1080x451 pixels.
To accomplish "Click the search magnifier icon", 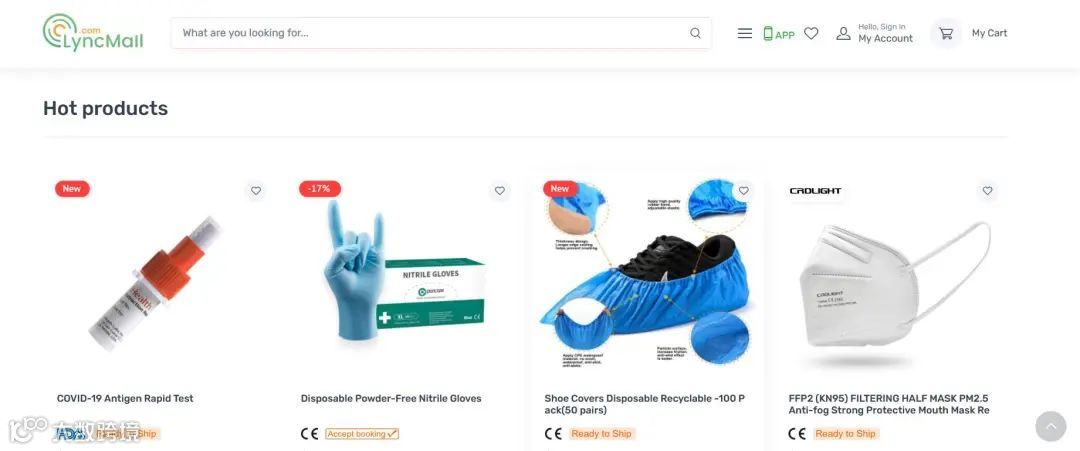I will 695,33.
